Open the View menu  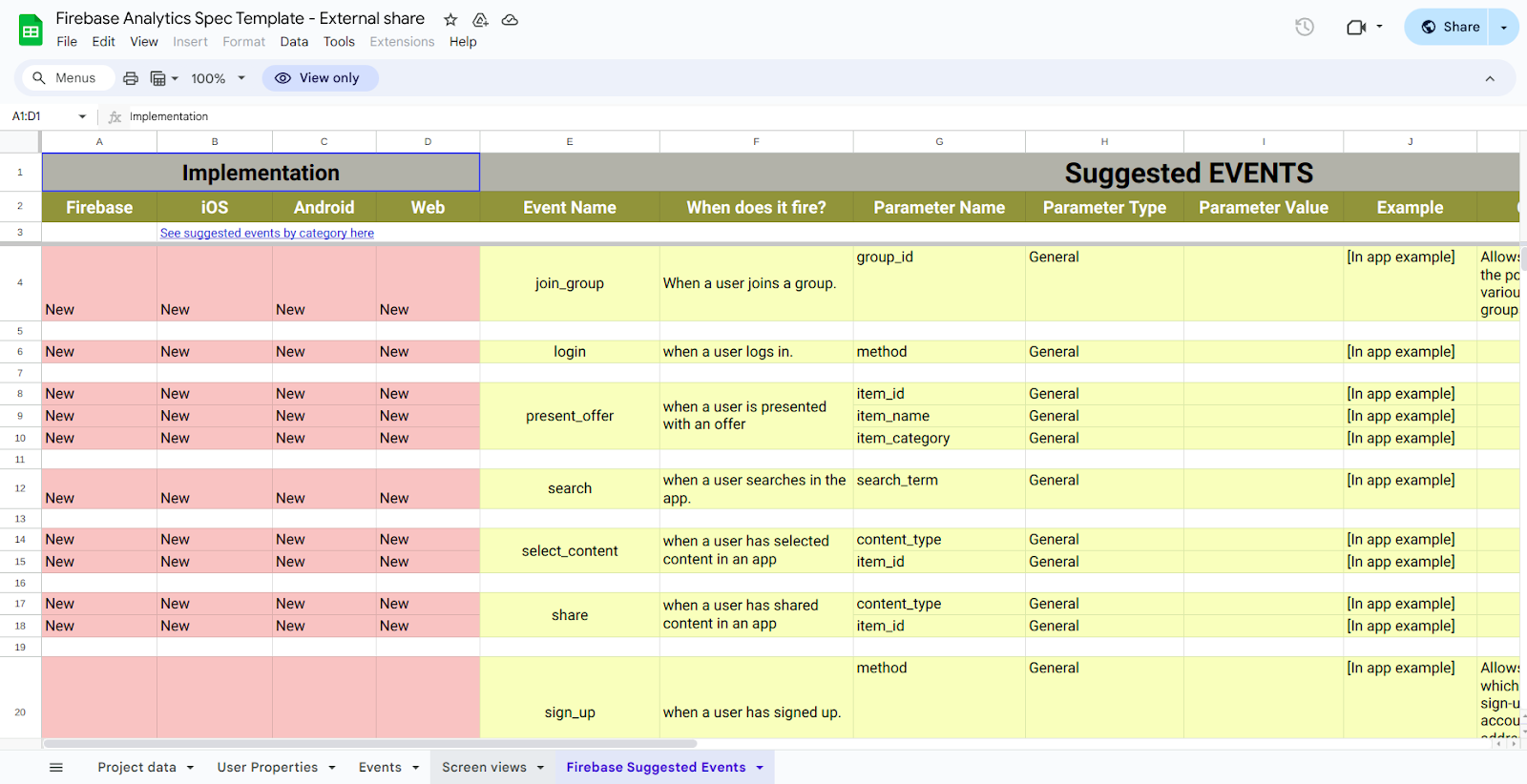point(144,42)
